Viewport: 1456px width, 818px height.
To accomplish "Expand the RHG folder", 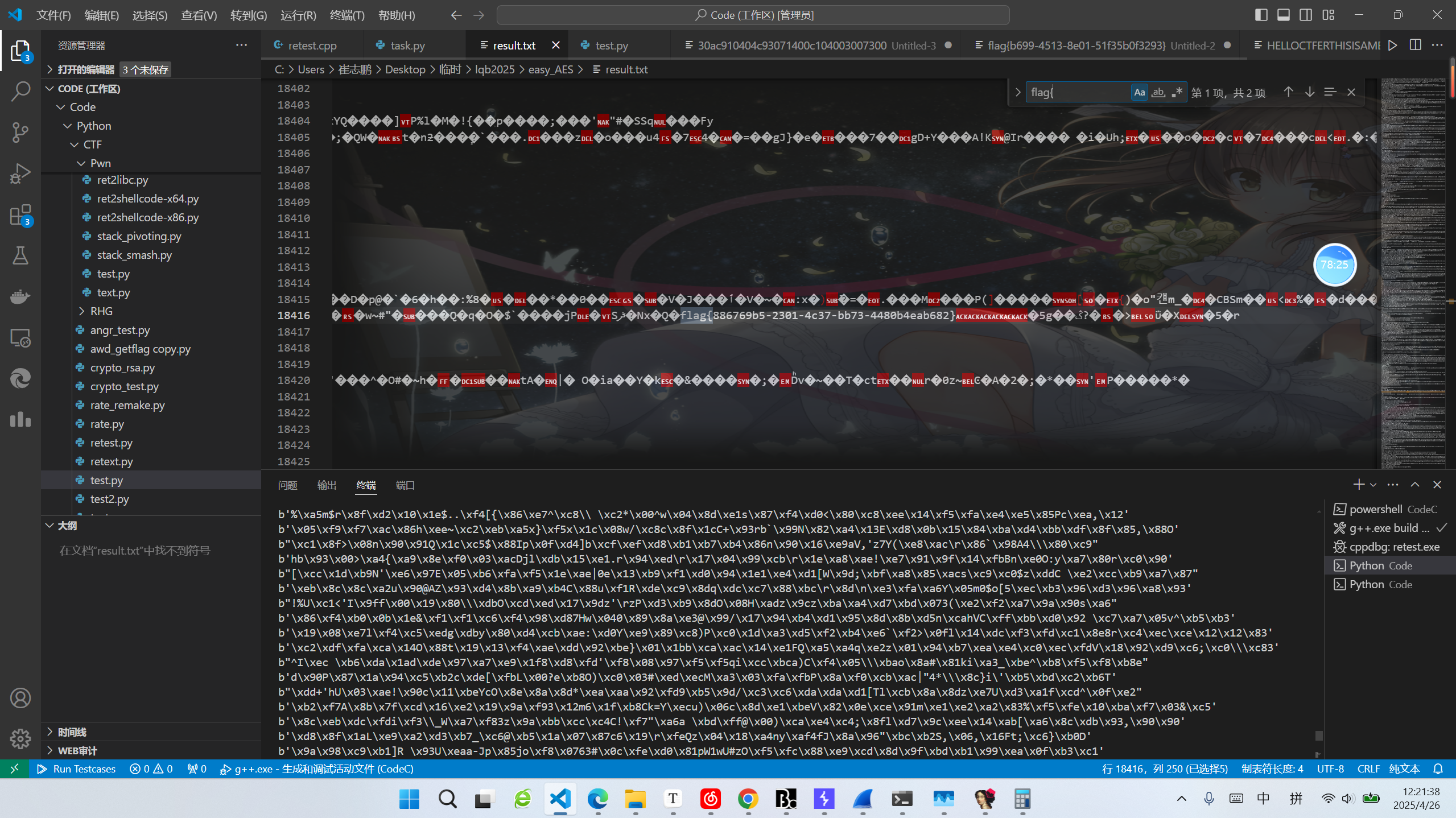I will tap(101, 311).
